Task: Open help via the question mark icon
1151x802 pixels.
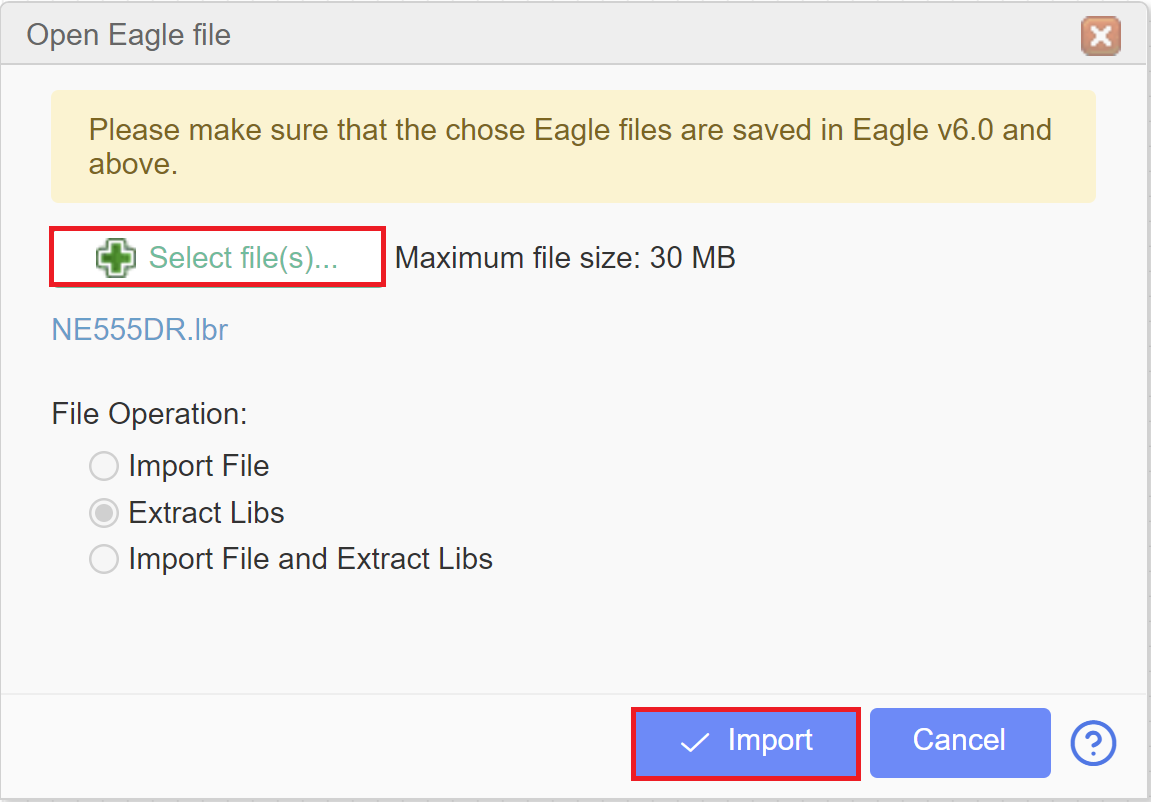Action: 1093,743
